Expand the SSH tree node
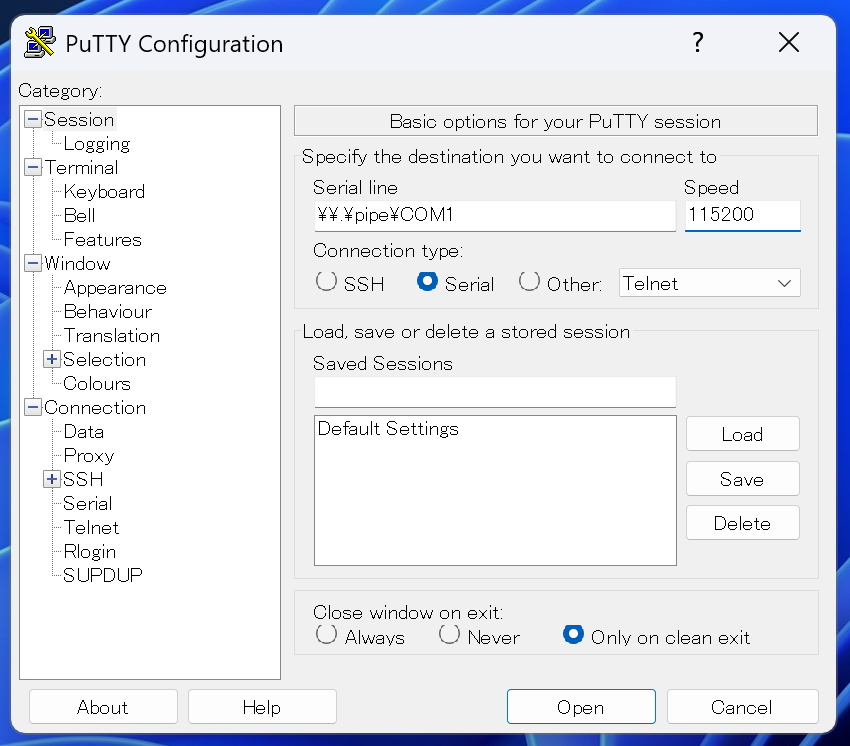This screenshot has height=746, width=850. (x=50, y=479)
